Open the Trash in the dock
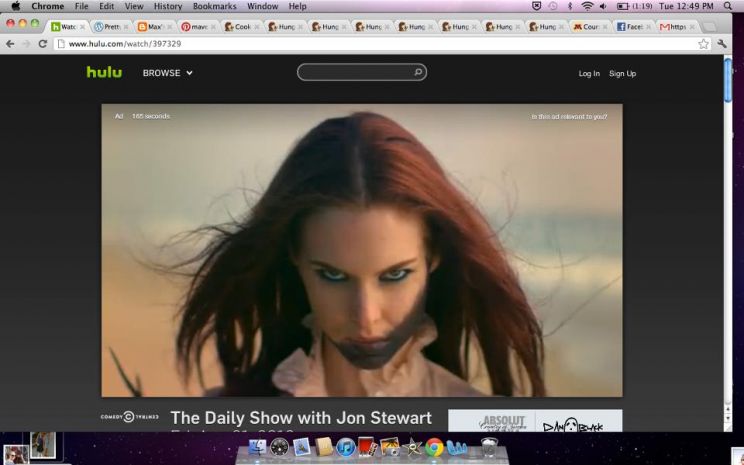 coord(489,447)
